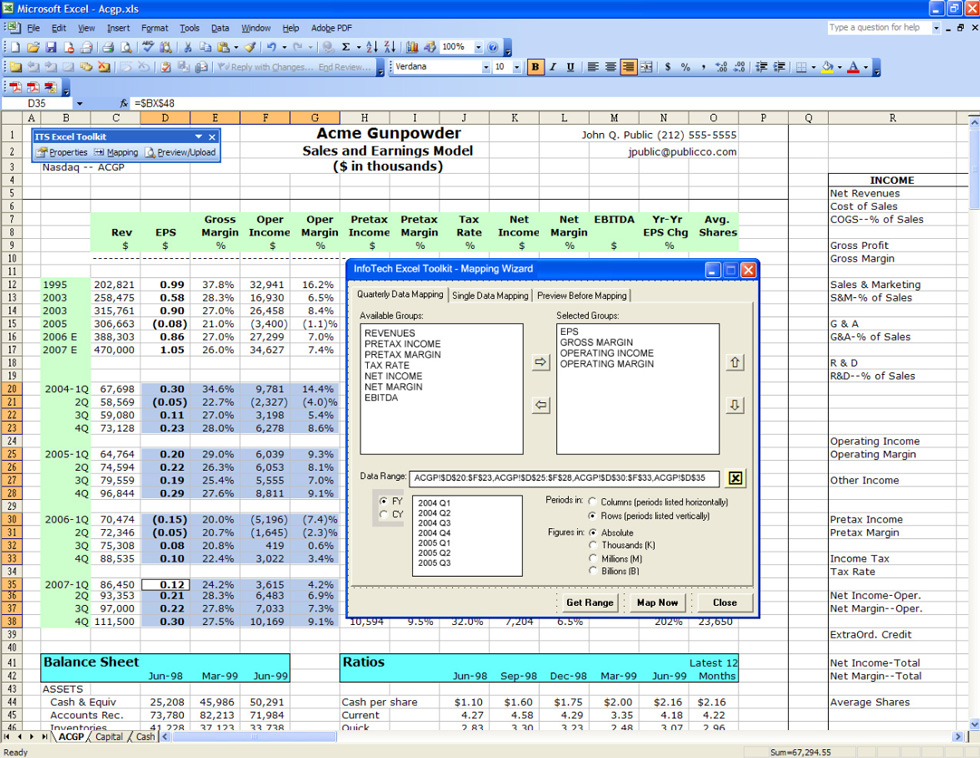The image size is (980, 758).
Task: Click the red Font Color swatch
Action: point(853,67)
